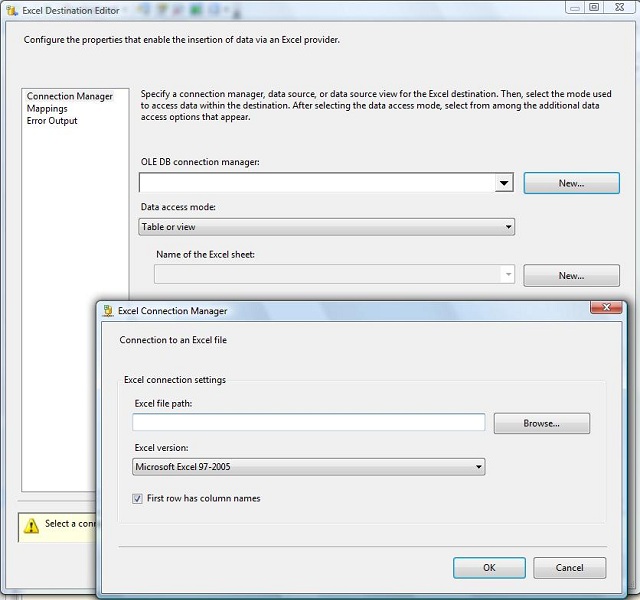Image resolution: width=640 pixels, height=600 pixels.
Task: Switch to the Mappings page
Action: click(47, 109)
